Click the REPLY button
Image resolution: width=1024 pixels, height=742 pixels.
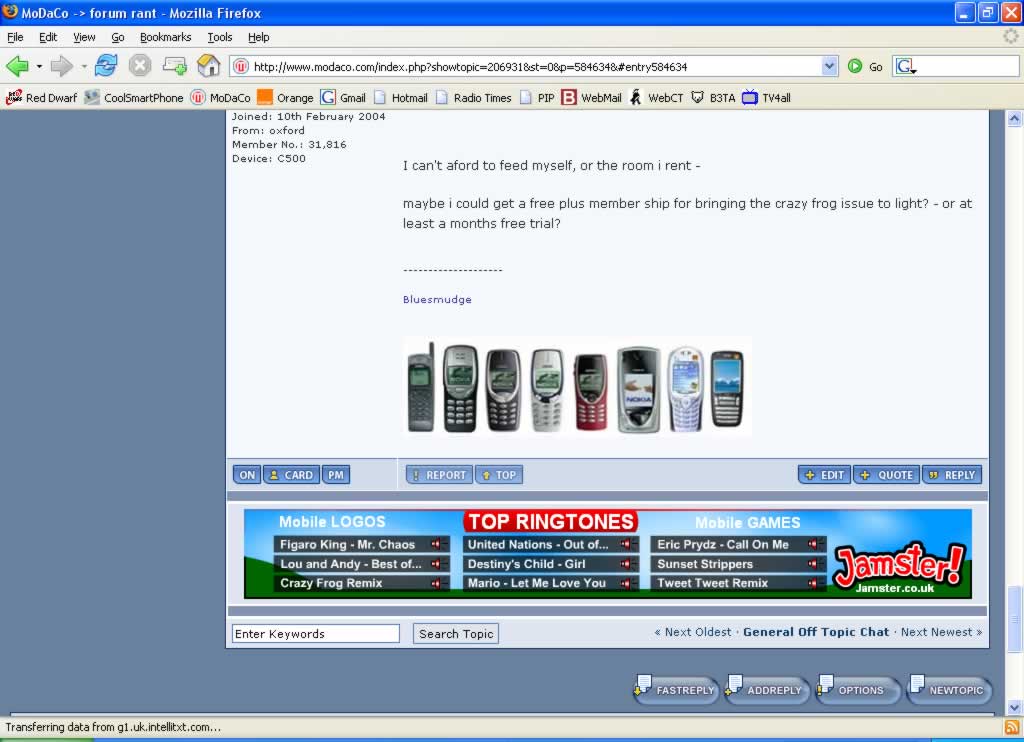[x=952, y=475]
